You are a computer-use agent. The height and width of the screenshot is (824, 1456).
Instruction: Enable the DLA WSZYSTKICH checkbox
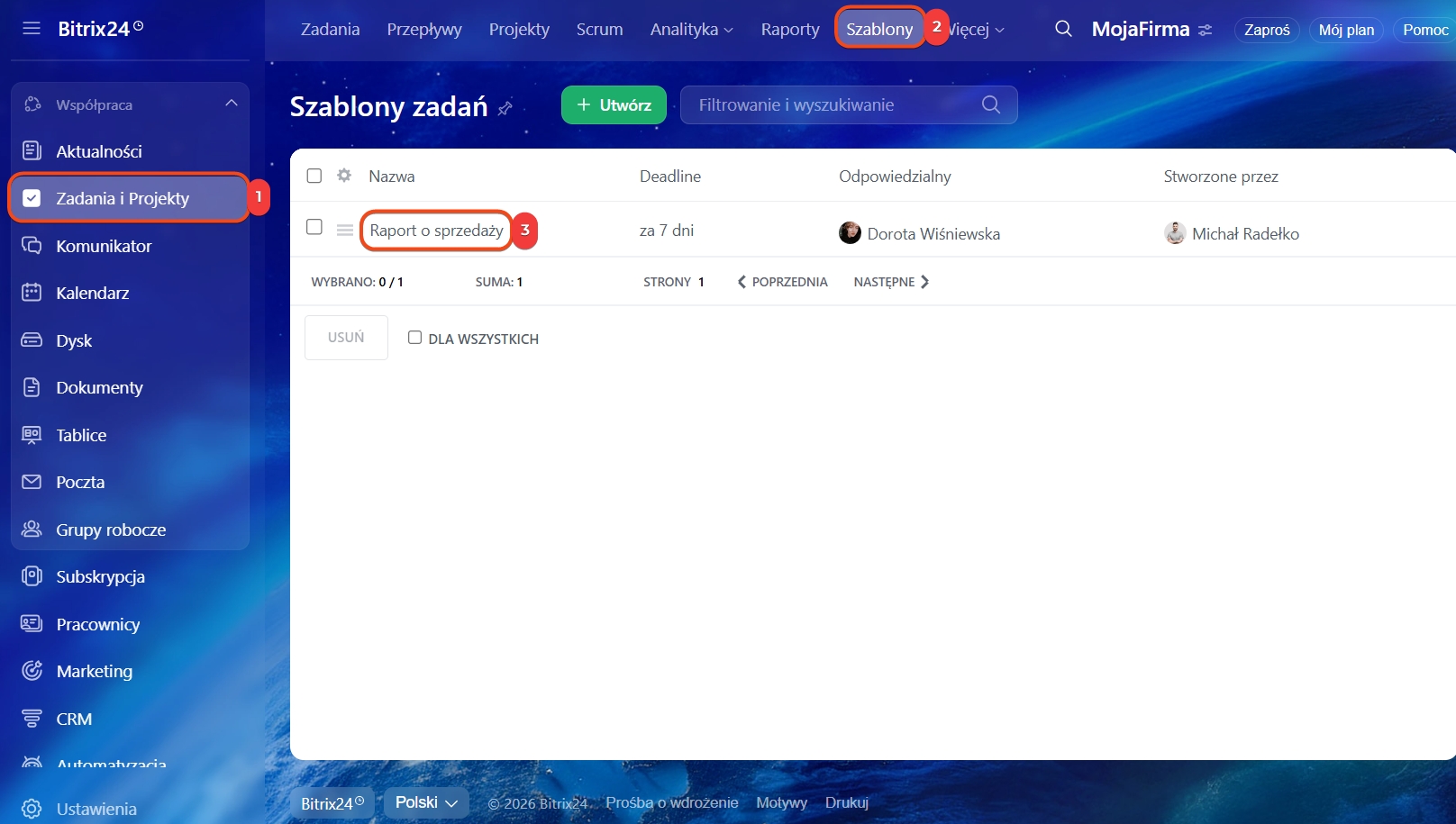coord(414,338)
